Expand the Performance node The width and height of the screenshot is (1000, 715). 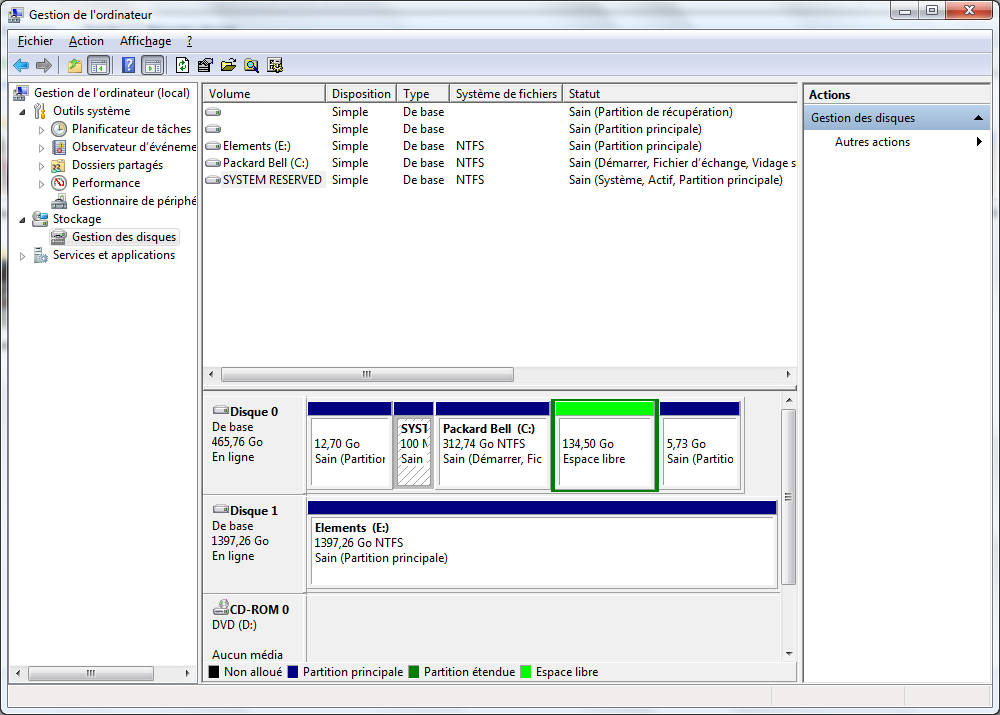(x=41, y=184)
